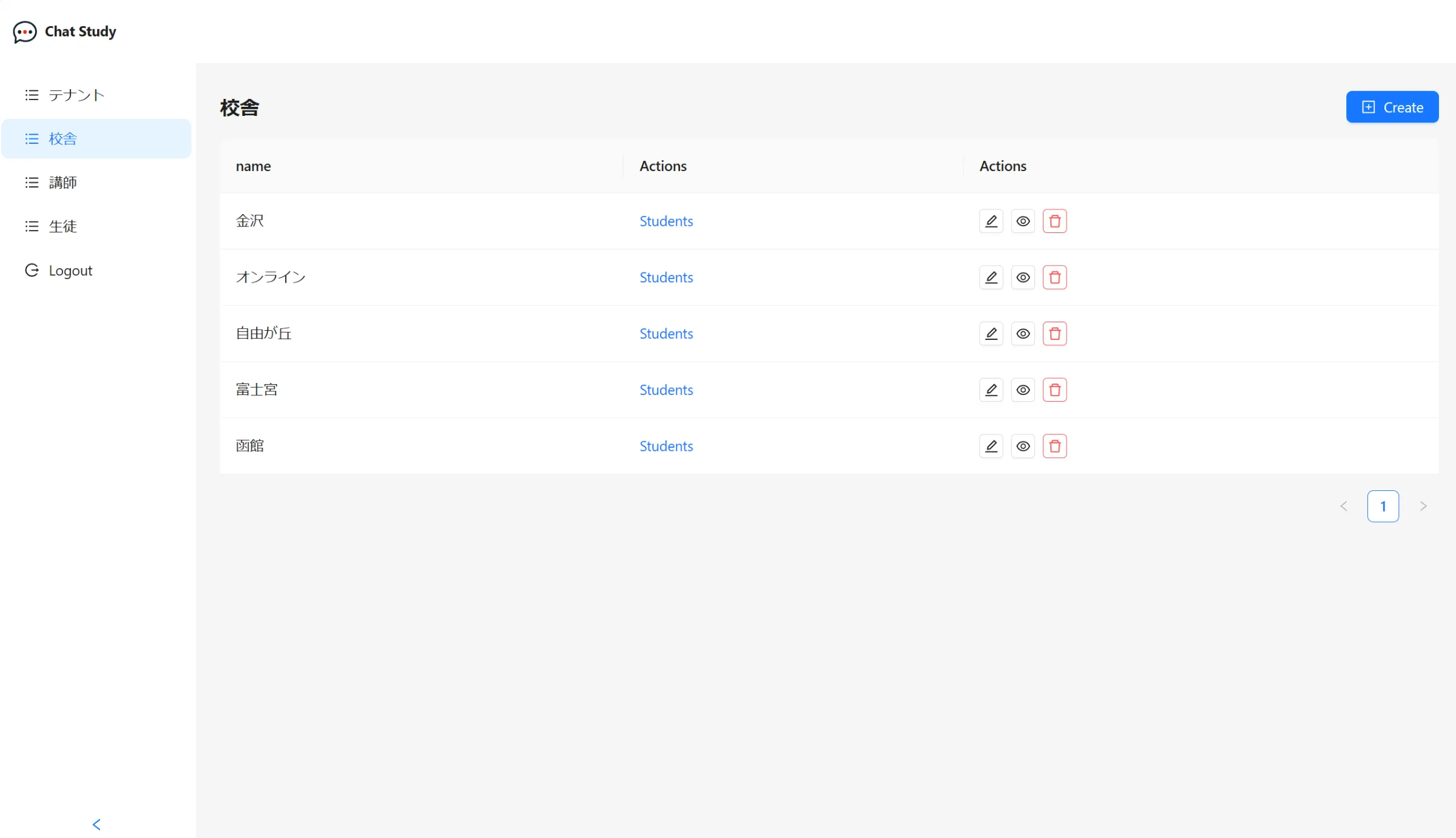
Task: Show the 富士宮 record via eye icon
Action: click(1023, 390)
